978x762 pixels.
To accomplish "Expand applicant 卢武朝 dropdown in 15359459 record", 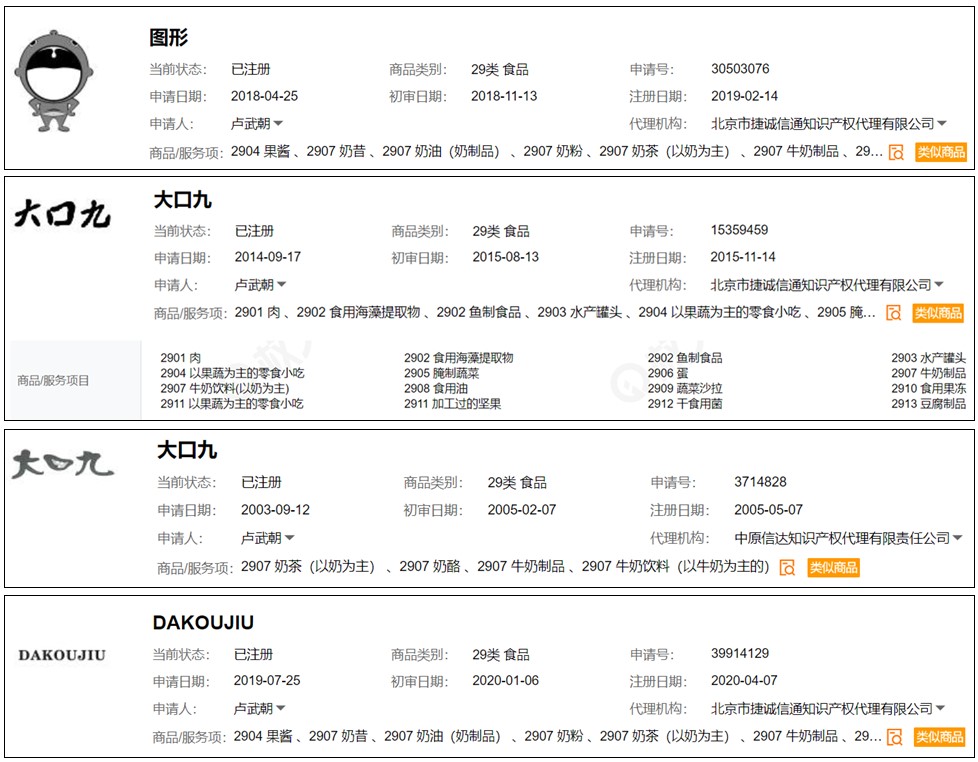I will tap(281, 284).
